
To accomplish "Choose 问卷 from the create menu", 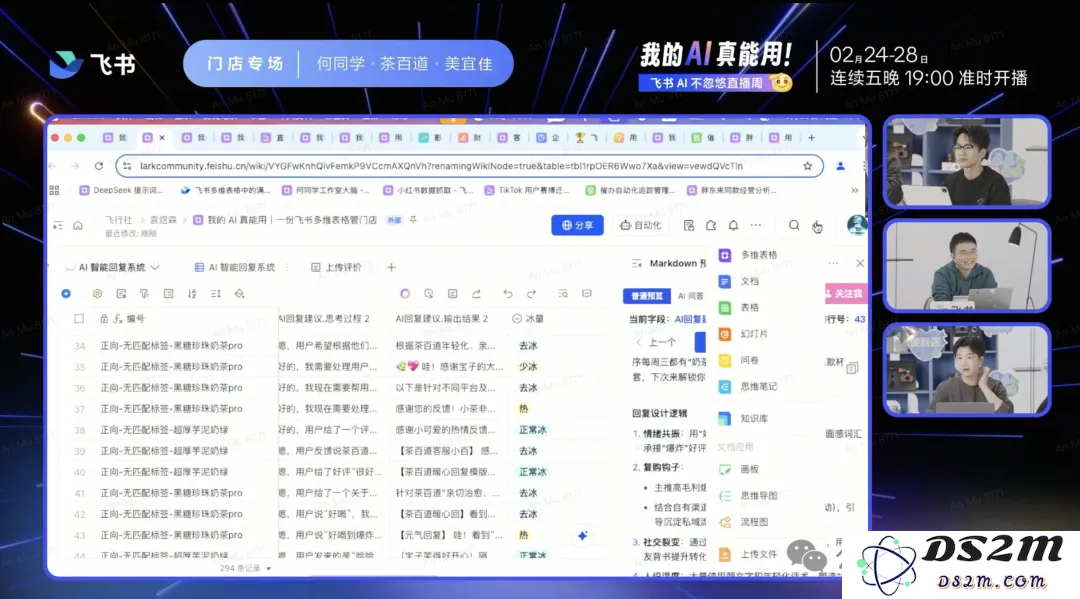I will point(749,360).
